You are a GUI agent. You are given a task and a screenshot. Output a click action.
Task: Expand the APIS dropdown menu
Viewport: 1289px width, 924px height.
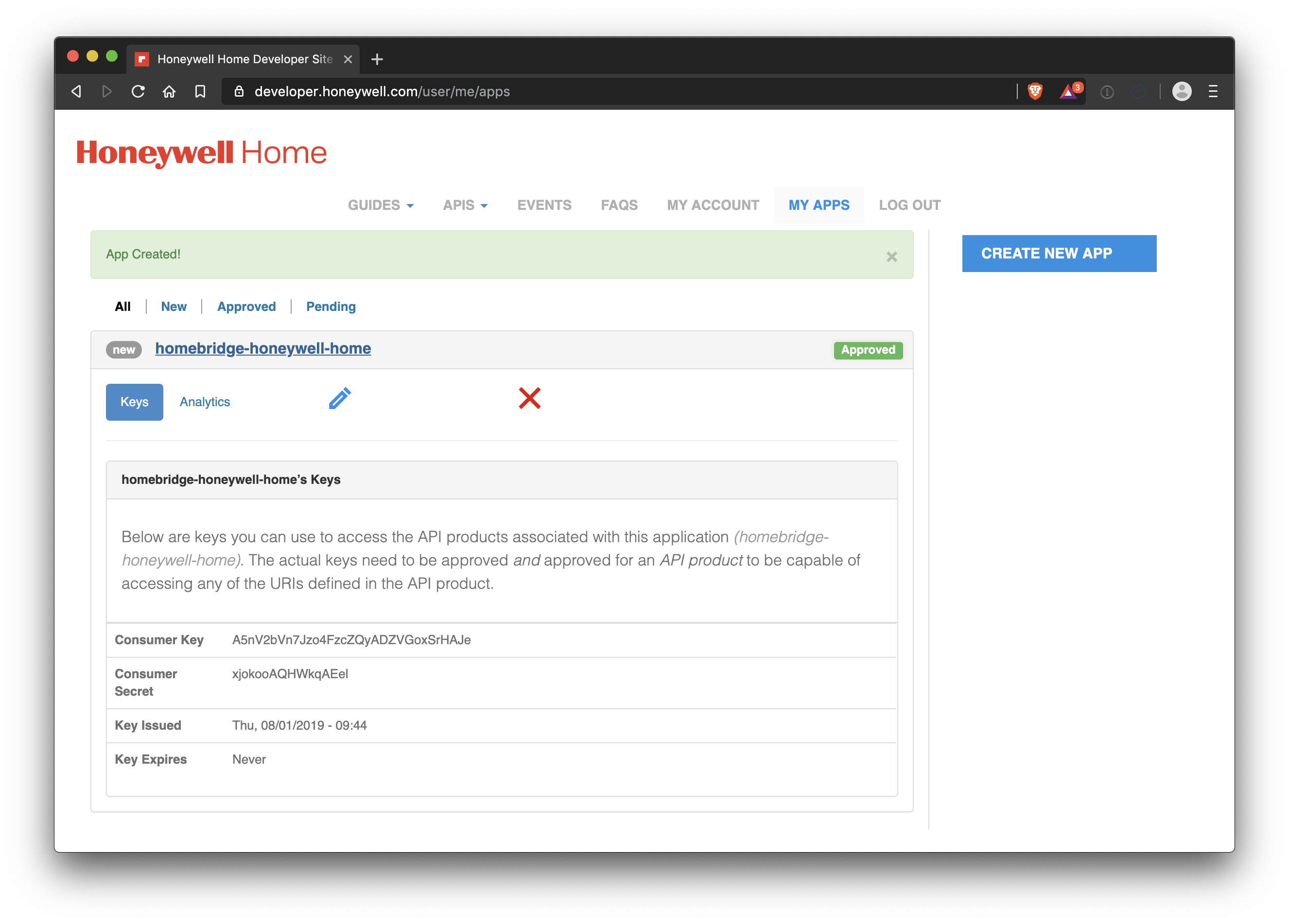tap(465, 205)
